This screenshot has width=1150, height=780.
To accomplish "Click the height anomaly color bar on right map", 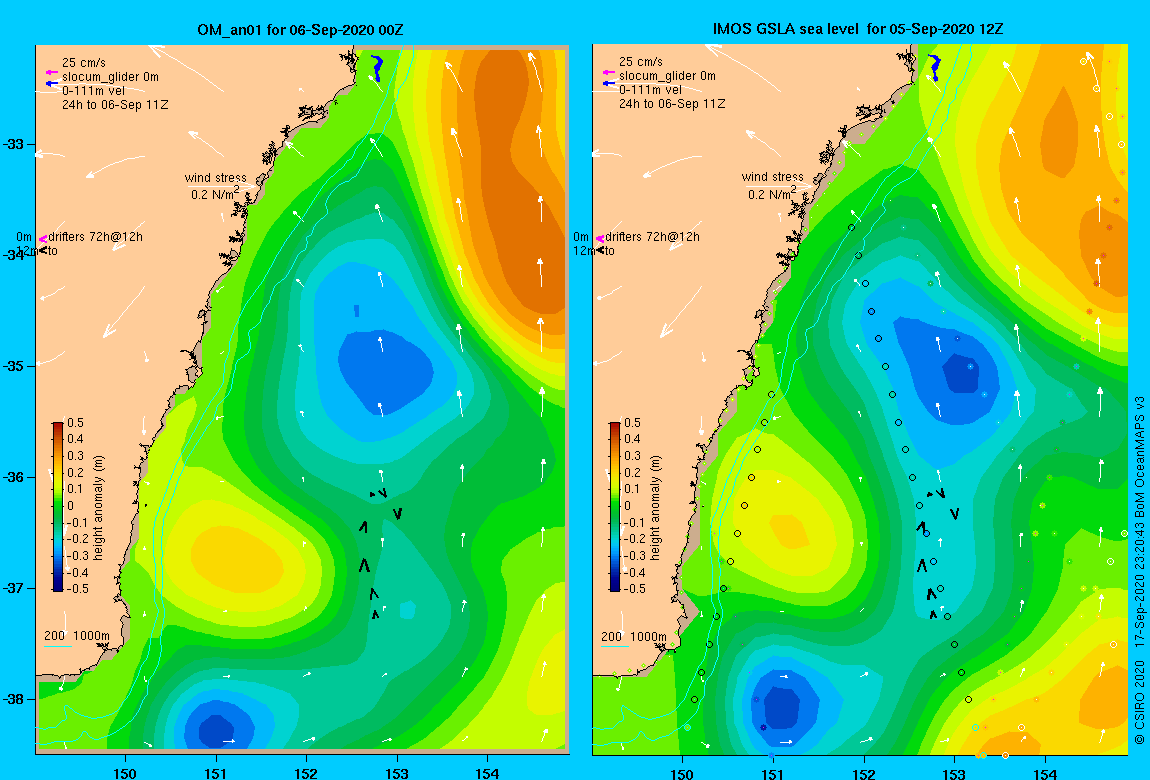I will 615,507.
